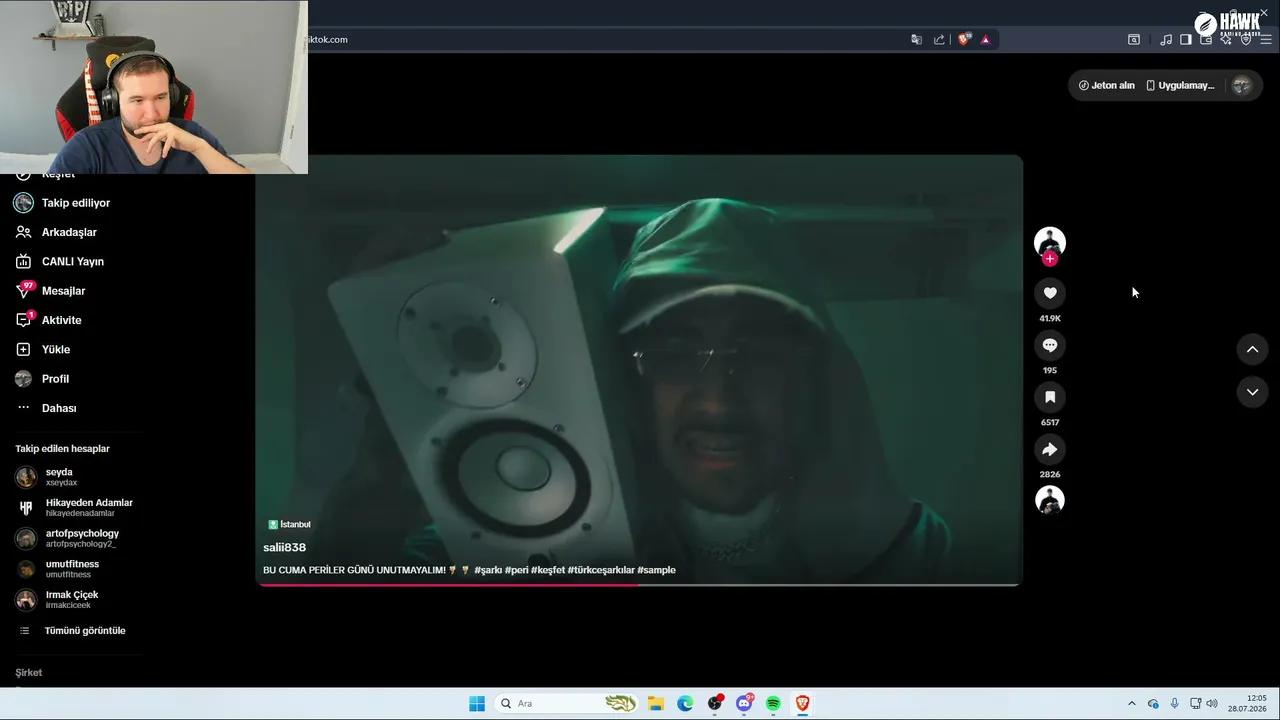Click the Aktivite icon with the notification badge
The image size is (1280, 720).
(x=24, y=320)
